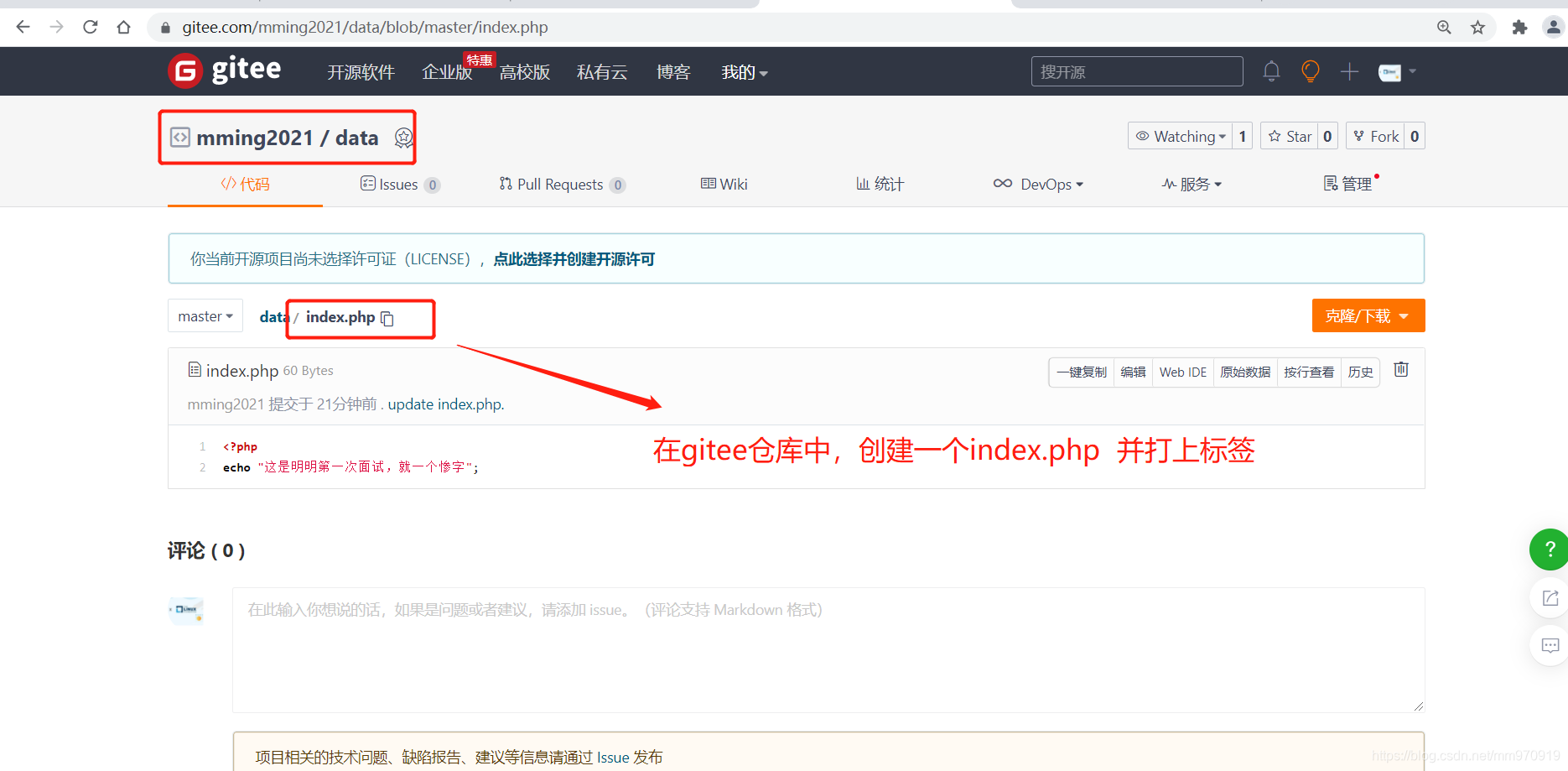Click the Gitee logo
The height and width of the screenshot is (771, 1568).
pyautogui.click(x=225, y=70)
